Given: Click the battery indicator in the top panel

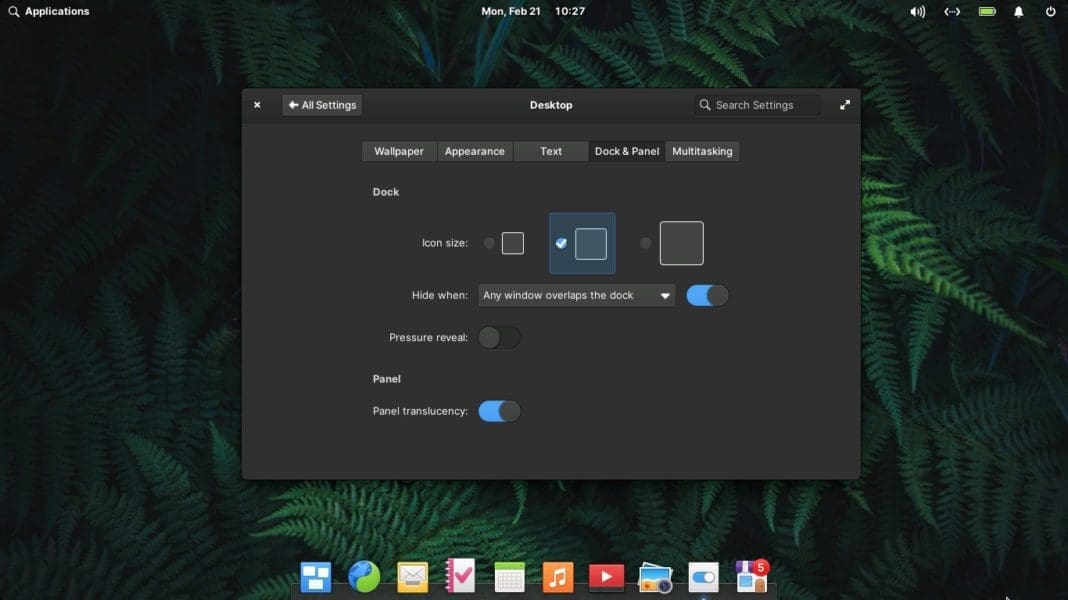Looking at the screenshot, I should [986, 11].
